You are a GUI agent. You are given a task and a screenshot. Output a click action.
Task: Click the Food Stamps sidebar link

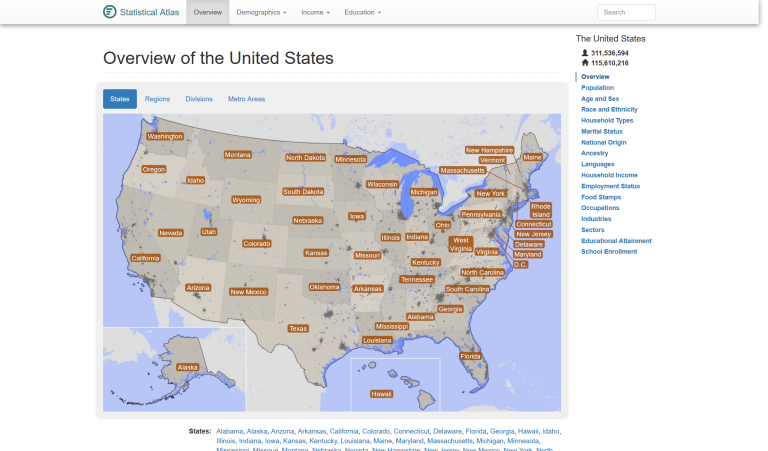coord(600,197)
